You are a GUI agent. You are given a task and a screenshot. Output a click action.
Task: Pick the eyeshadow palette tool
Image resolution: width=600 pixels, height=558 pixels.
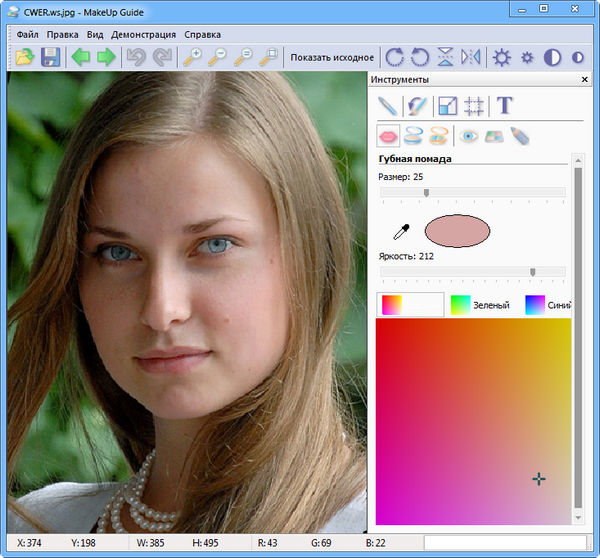coord(494,135)
